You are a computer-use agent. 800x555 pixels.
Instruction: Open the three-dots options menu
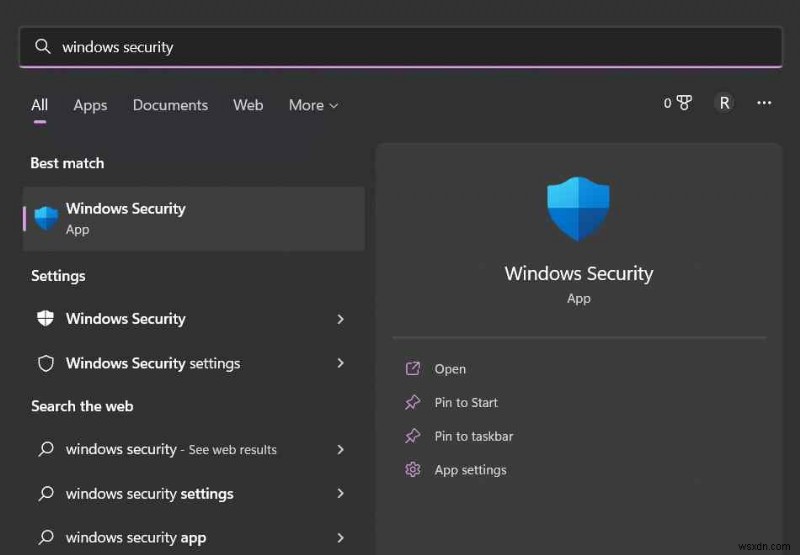pos(764,103)
